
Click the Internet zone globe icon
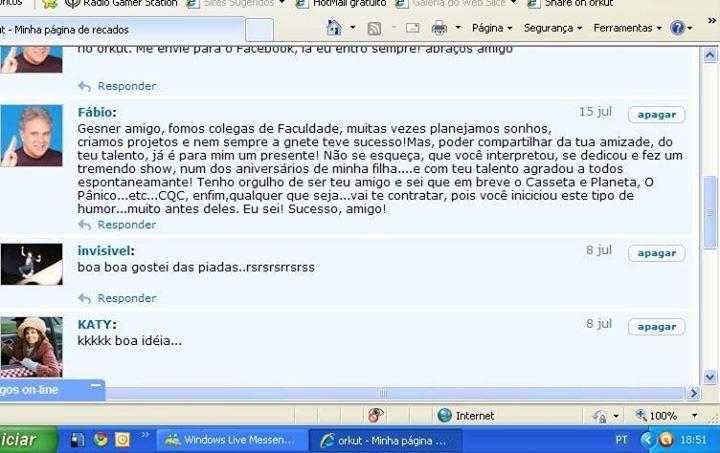tap(444, 415)
